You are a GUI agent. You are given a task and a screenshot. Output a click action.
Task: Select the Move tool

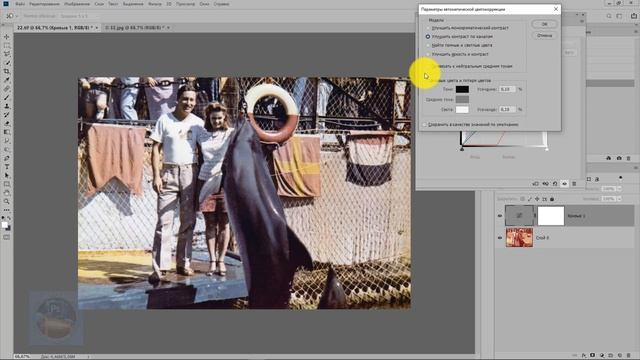(x=7, y=37)
